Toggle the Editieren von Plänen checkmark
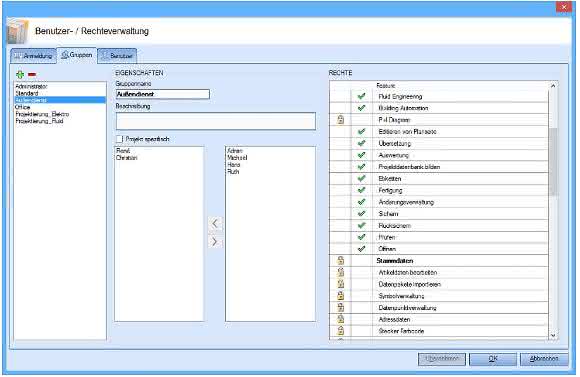 click(361, 131)
